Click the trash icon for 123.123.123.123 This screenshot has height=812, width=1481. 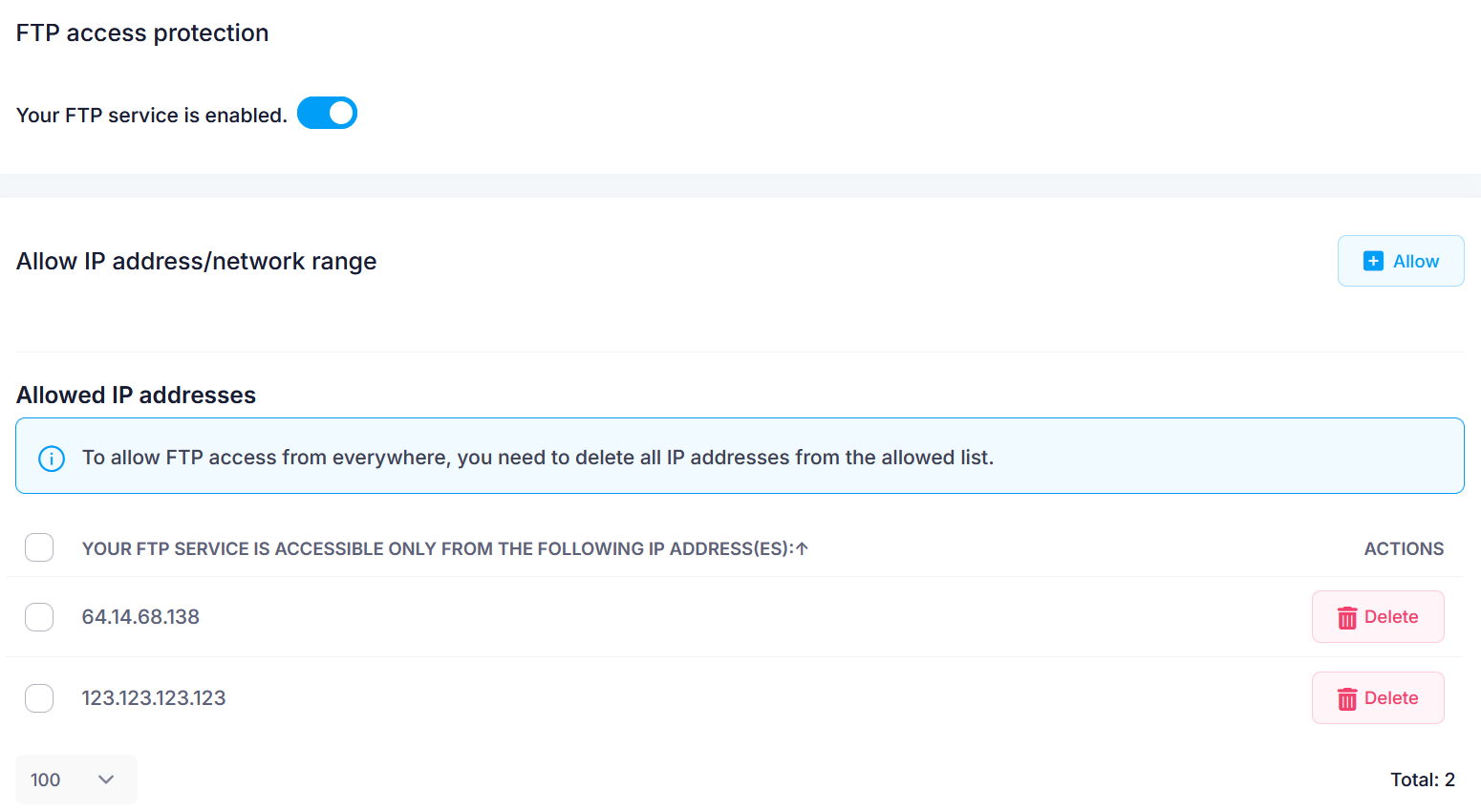point(1347,698)
